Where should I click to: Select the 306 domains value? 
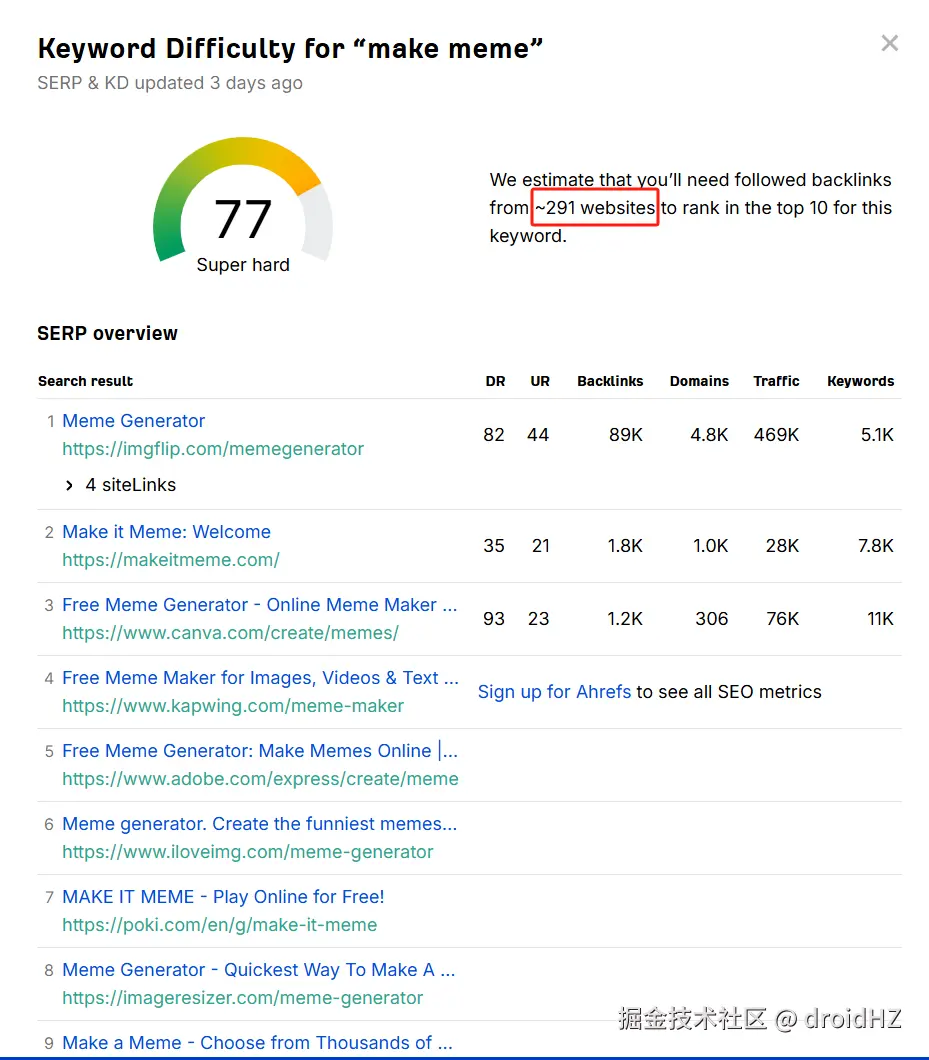[x=712, y=619]
